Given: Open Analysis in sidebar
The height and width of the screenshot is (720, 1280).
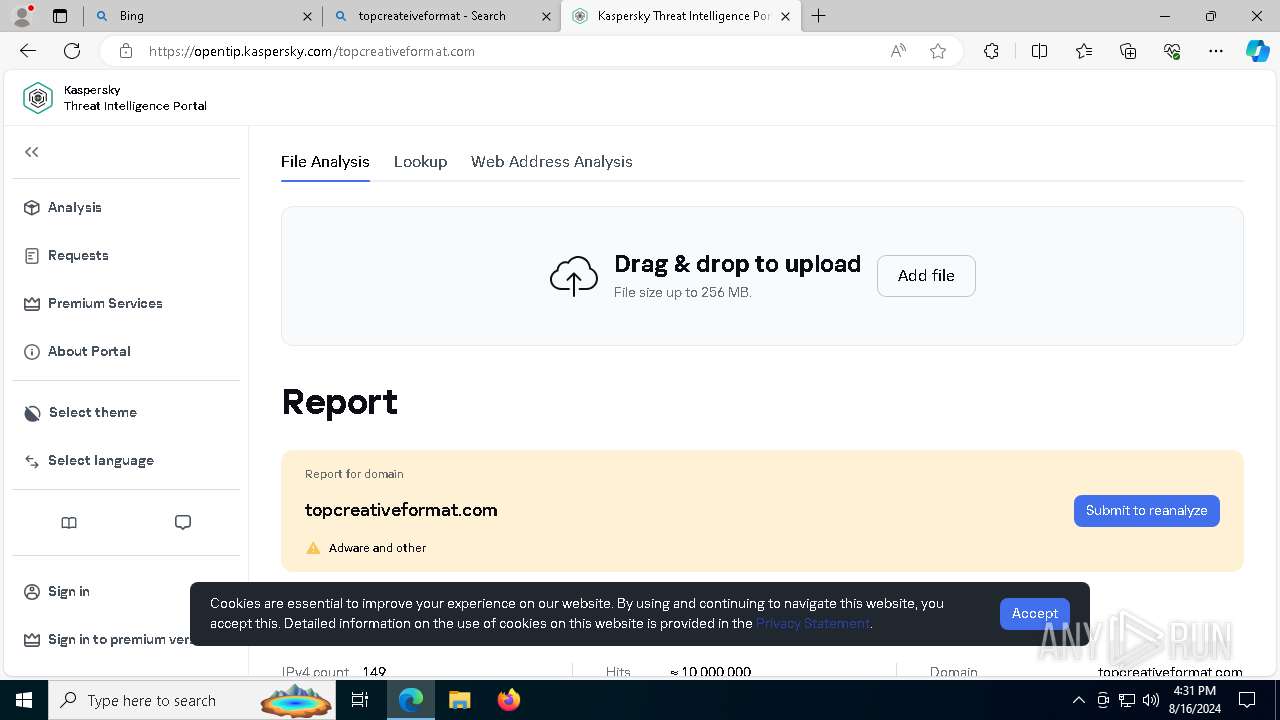Looking at the screenshot, I should (x=62, y=207).
